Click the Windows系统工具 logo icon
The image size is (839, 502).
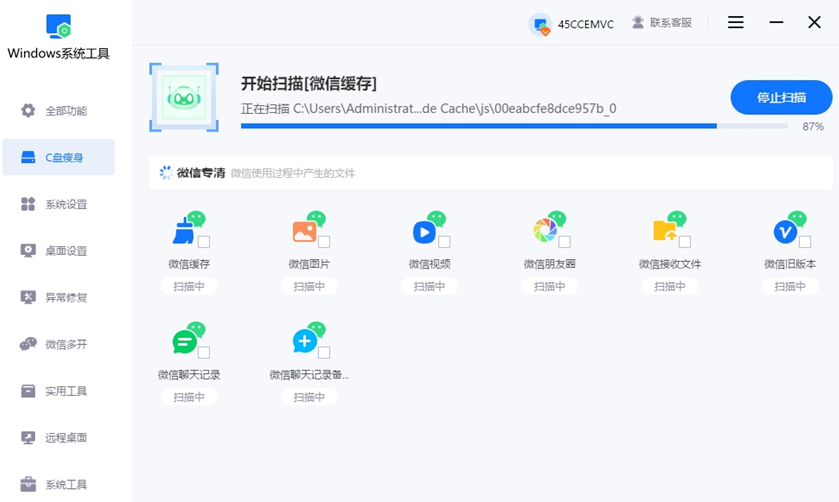(x=58, y=26)
